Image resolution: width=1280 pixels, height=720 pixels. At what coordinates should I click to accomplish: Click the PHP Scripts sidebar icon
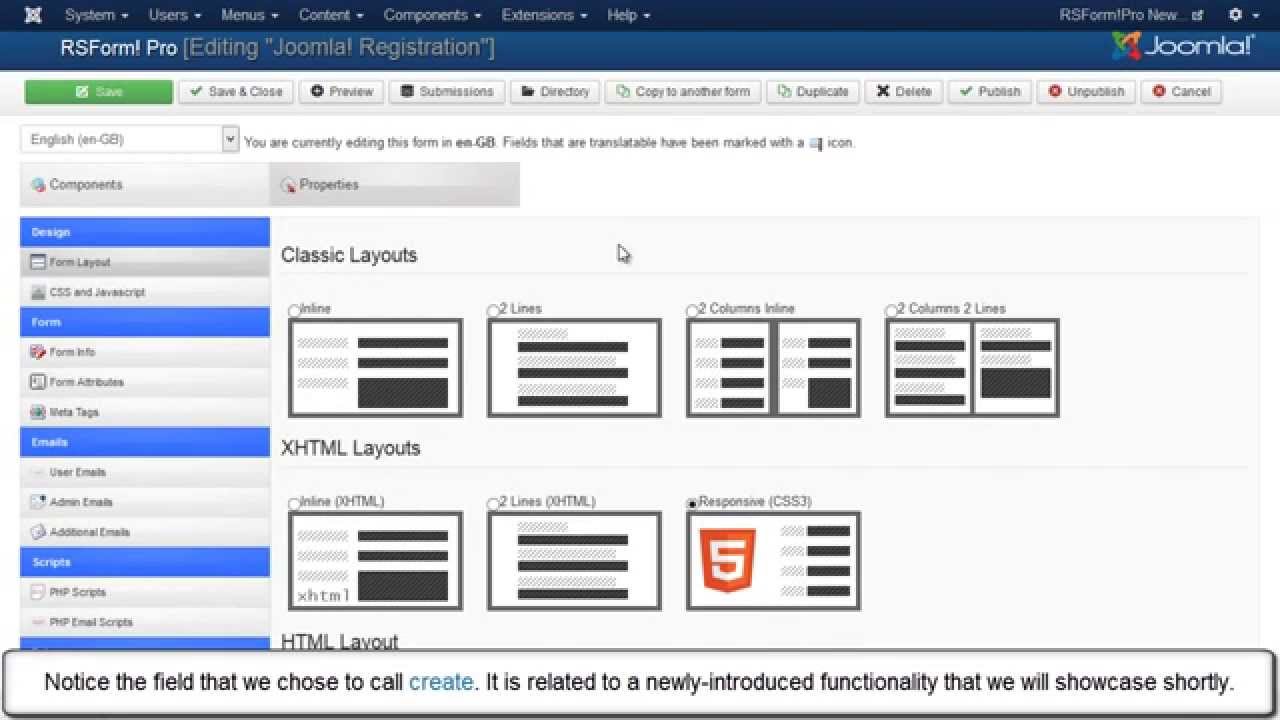click(x=38, y=592)
